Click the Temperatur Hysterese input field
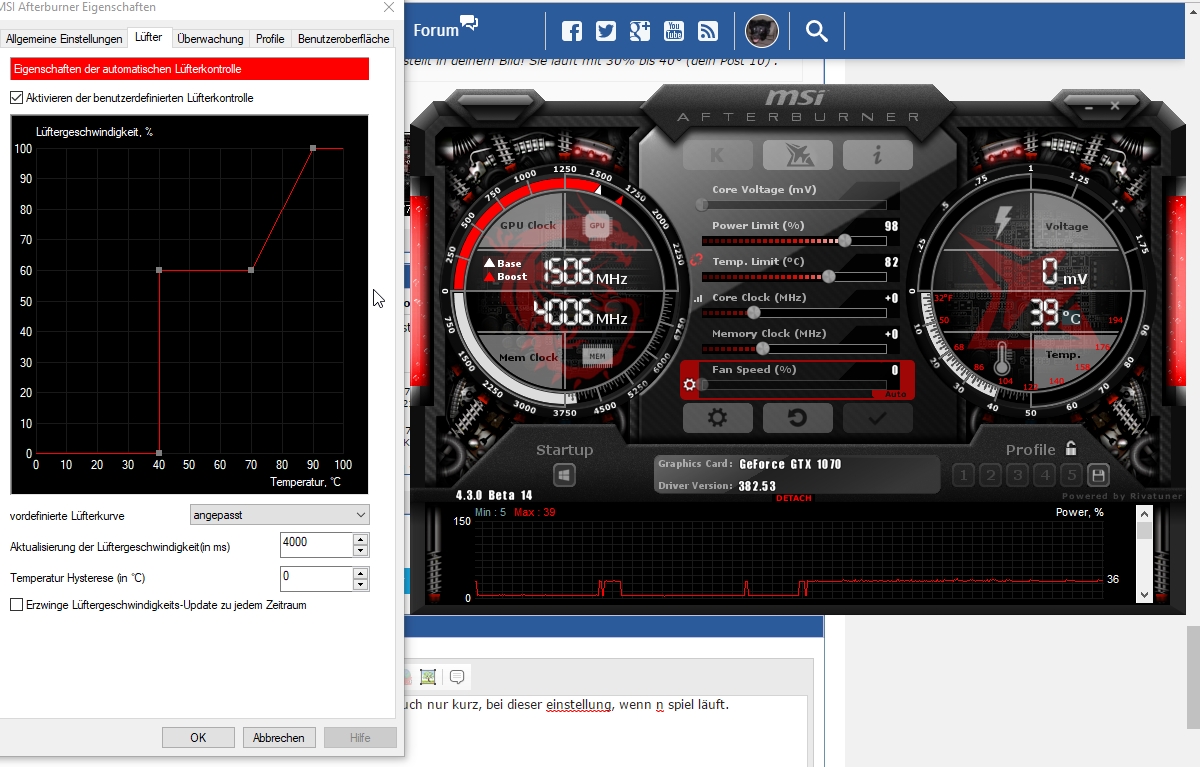Image resolution: width=1200 pixels, height=767 pixels. click(x=316, y=579)
